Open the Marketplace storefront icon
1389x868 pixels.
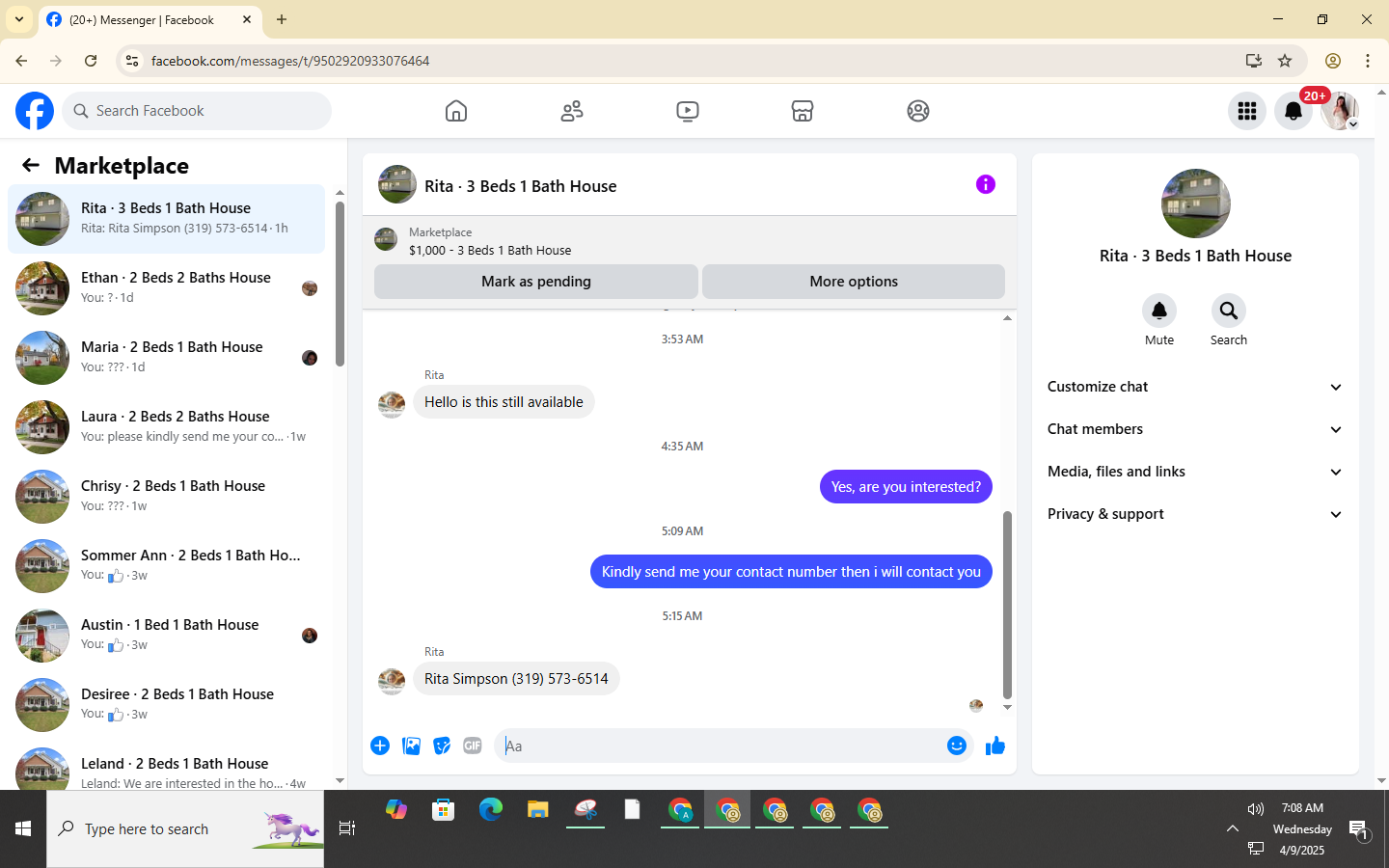click(x=803, y=111)
